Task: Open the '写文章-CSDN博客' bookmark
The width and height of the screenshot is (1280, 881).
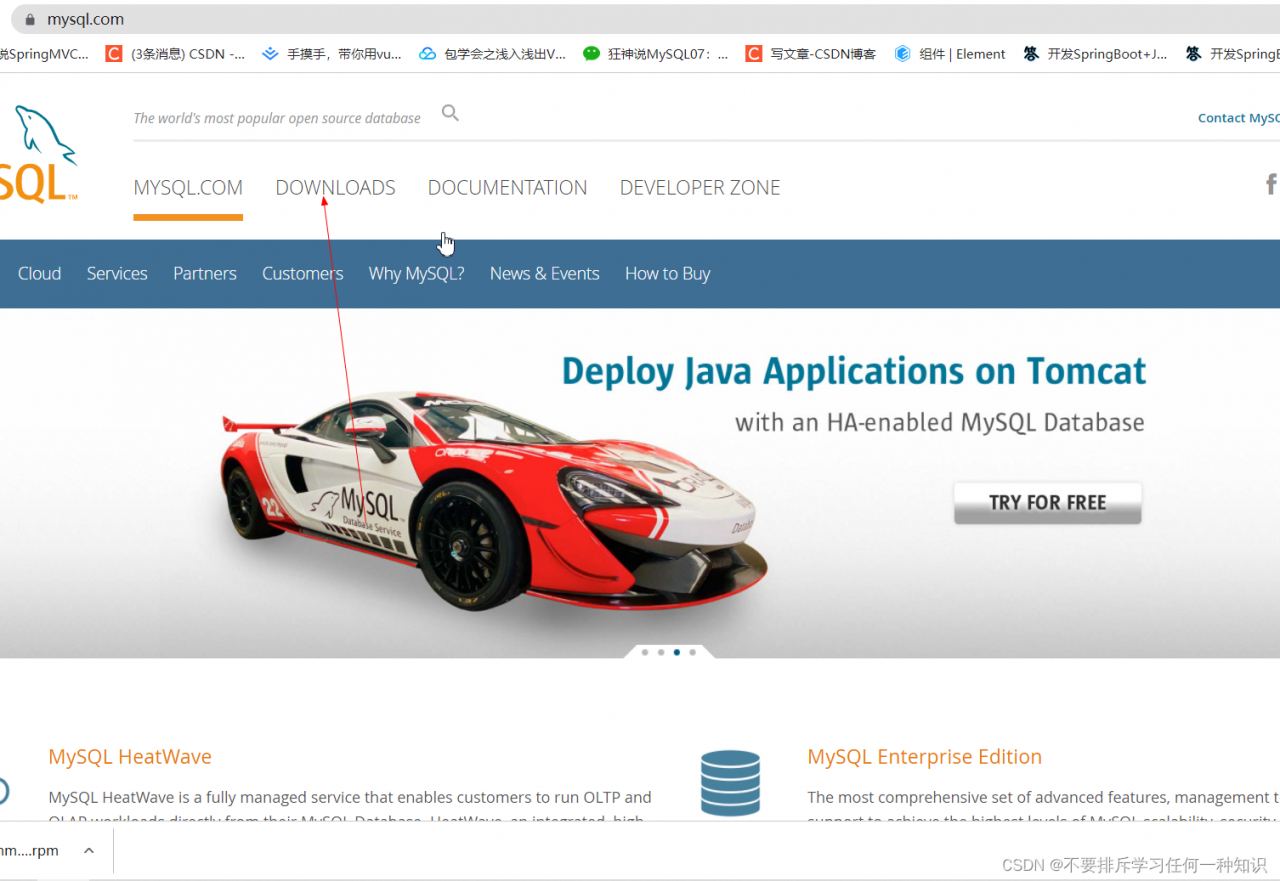Action: tap(811, 54)
